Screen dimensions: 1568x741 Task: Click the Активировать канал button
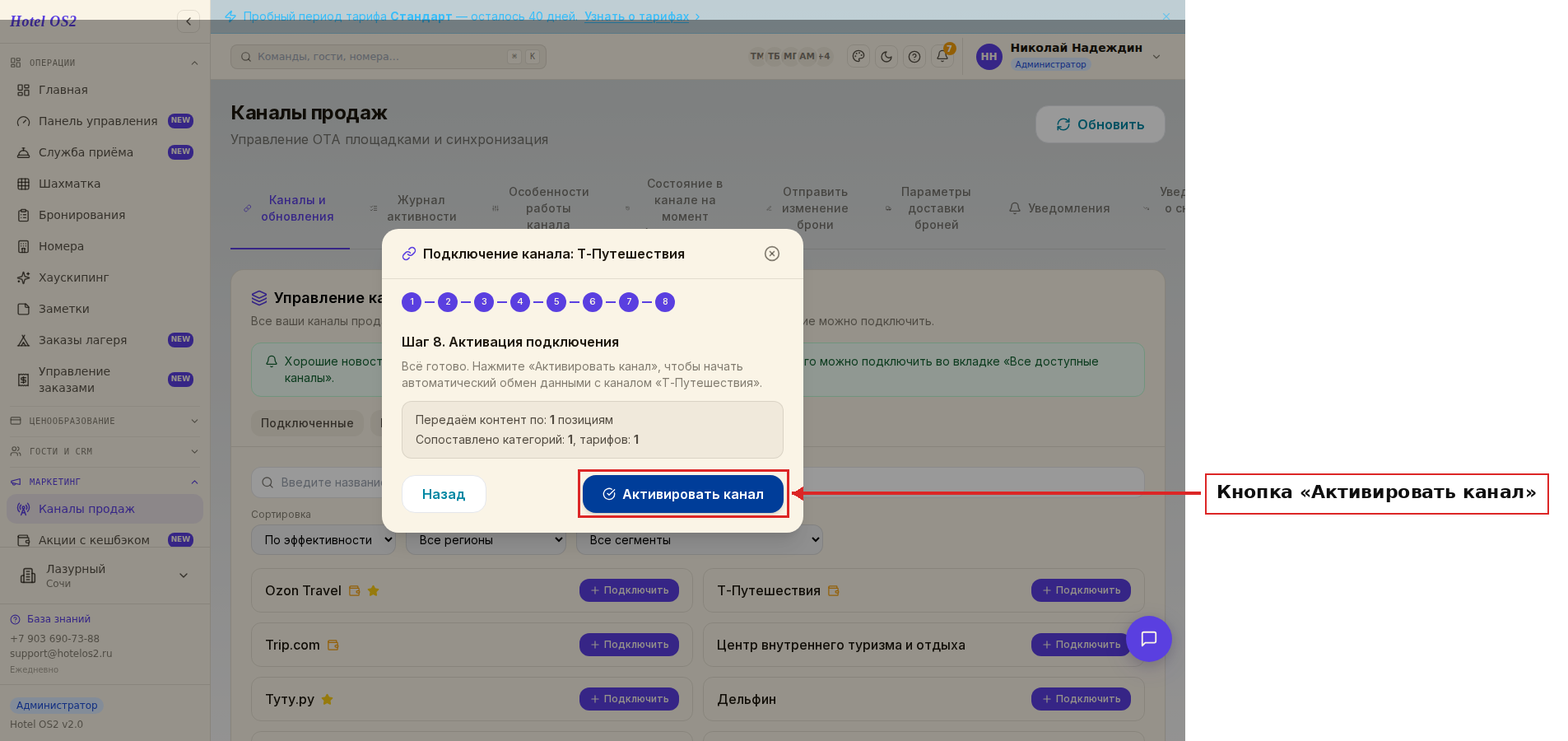pos(683,494)
